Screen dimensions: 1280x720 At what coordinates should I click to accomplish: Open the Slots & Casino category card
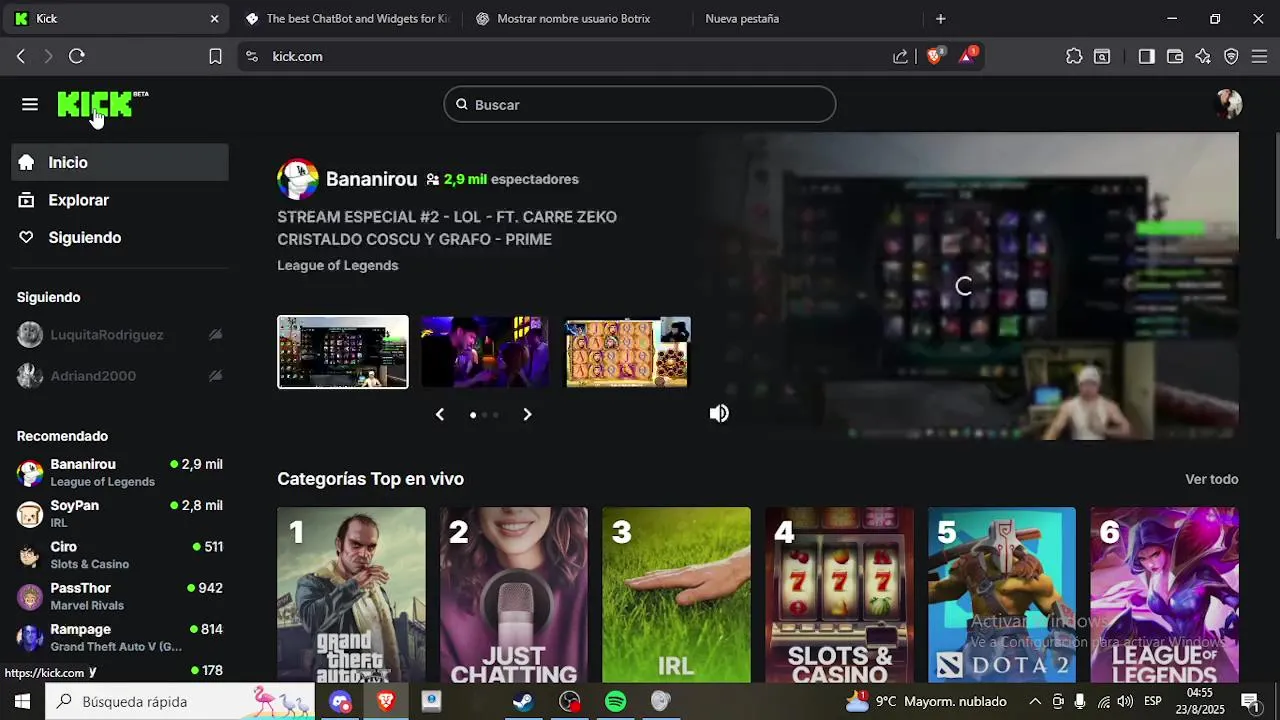click(x=839, y=595)
